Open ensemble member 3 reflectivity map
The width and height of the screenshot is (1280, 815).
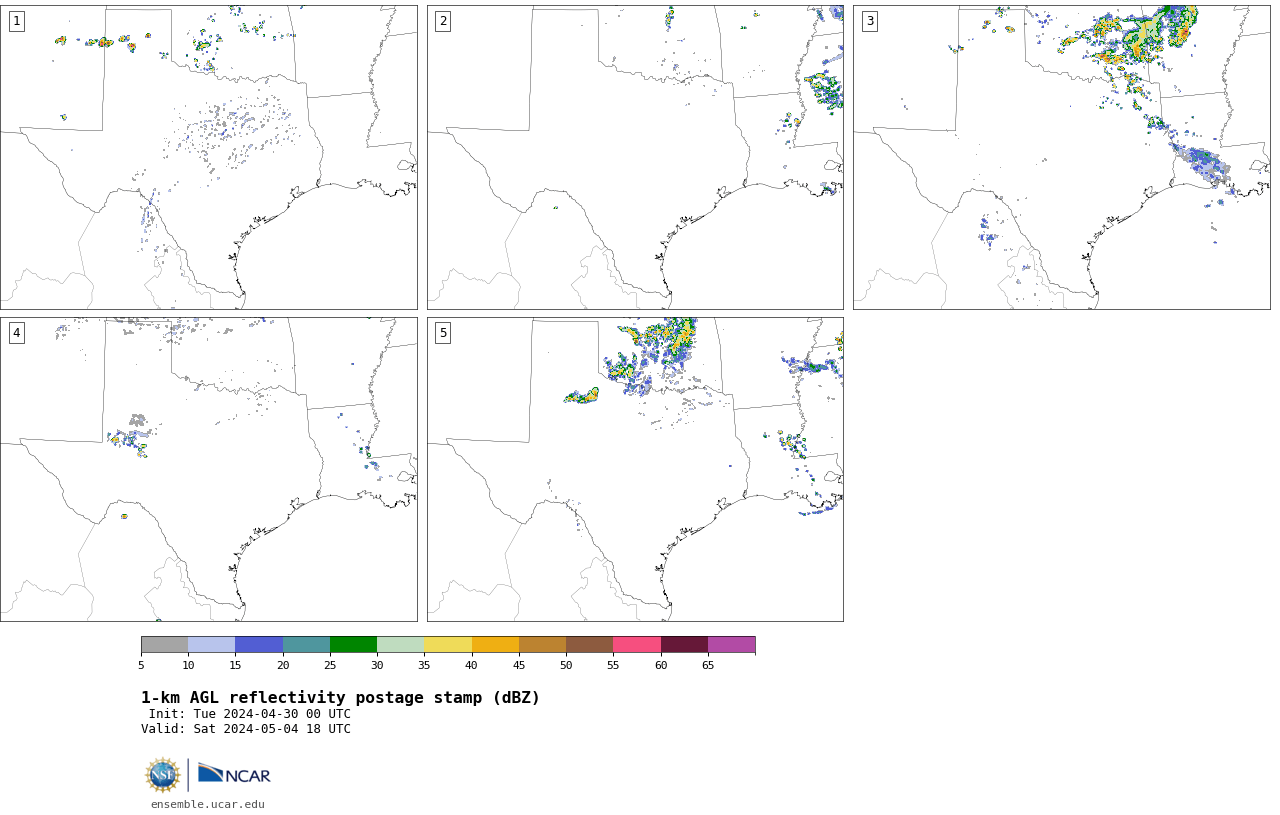(1061, 157)
